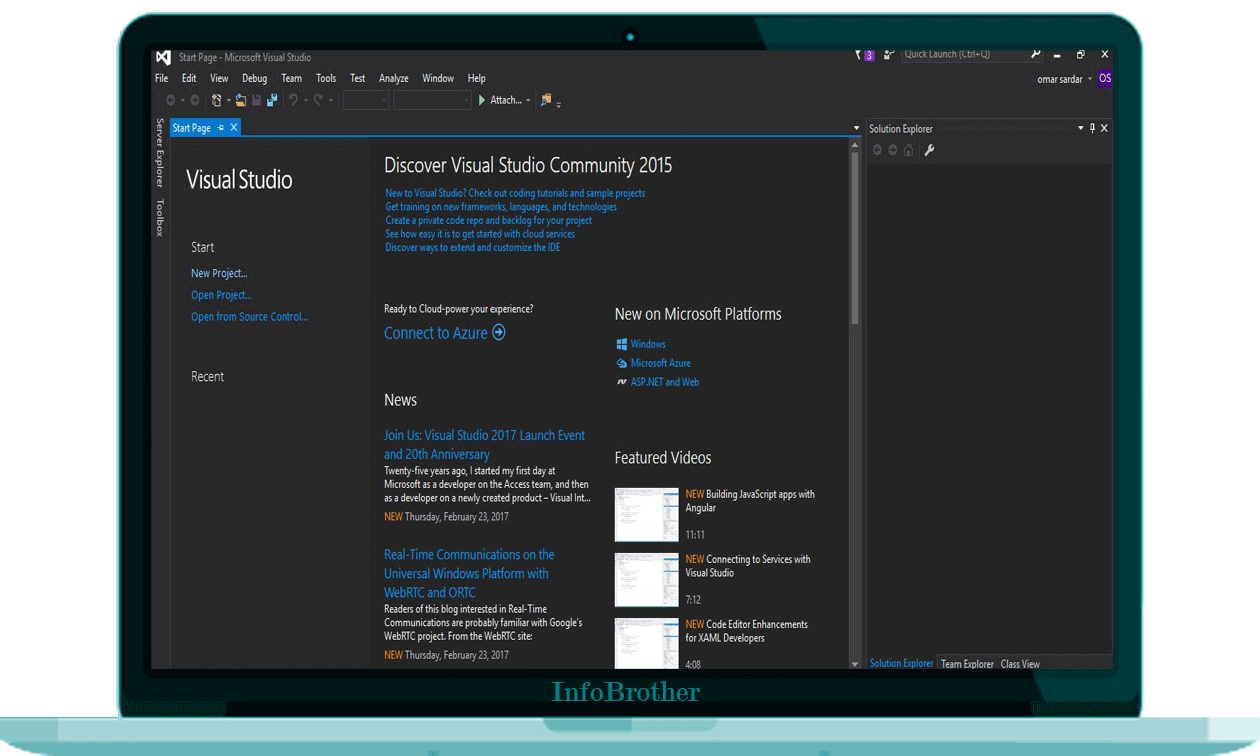Open the Tools menu
This screenshot has height=756, width=1260.
326,78
